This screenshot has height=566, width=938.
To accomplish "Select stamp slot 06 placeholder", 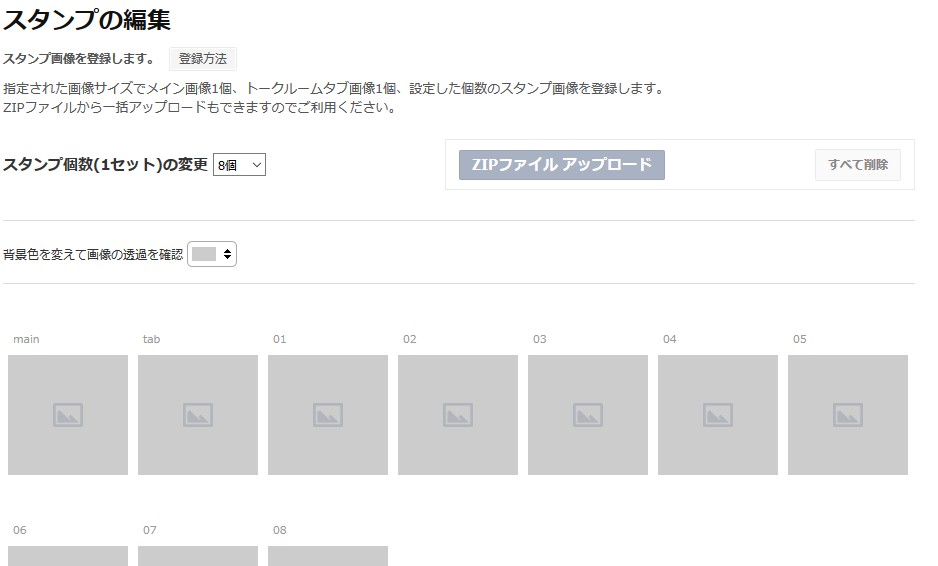I will (68, 556).
